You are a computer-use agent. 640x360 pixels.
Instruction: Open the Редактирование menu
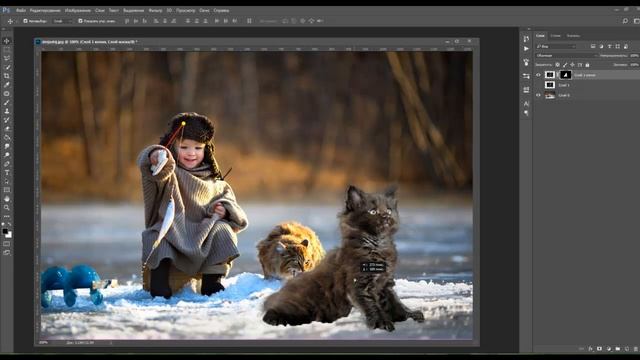click(45, 10)
